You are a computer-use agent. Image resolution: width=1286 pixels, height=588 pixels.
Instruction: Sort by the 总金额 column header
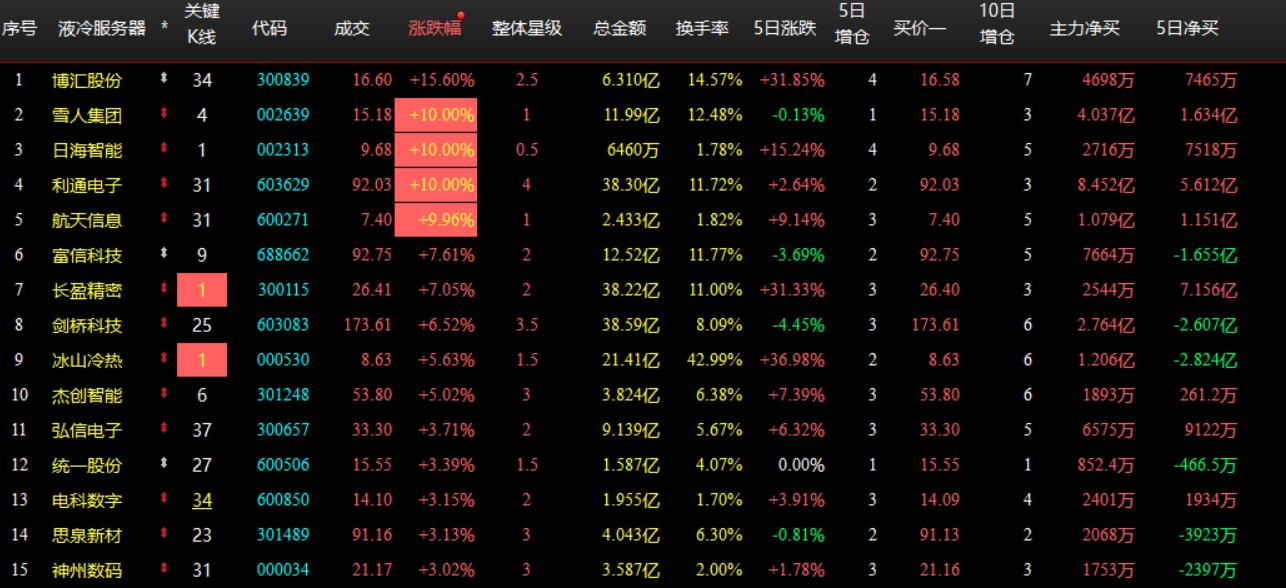619,28
